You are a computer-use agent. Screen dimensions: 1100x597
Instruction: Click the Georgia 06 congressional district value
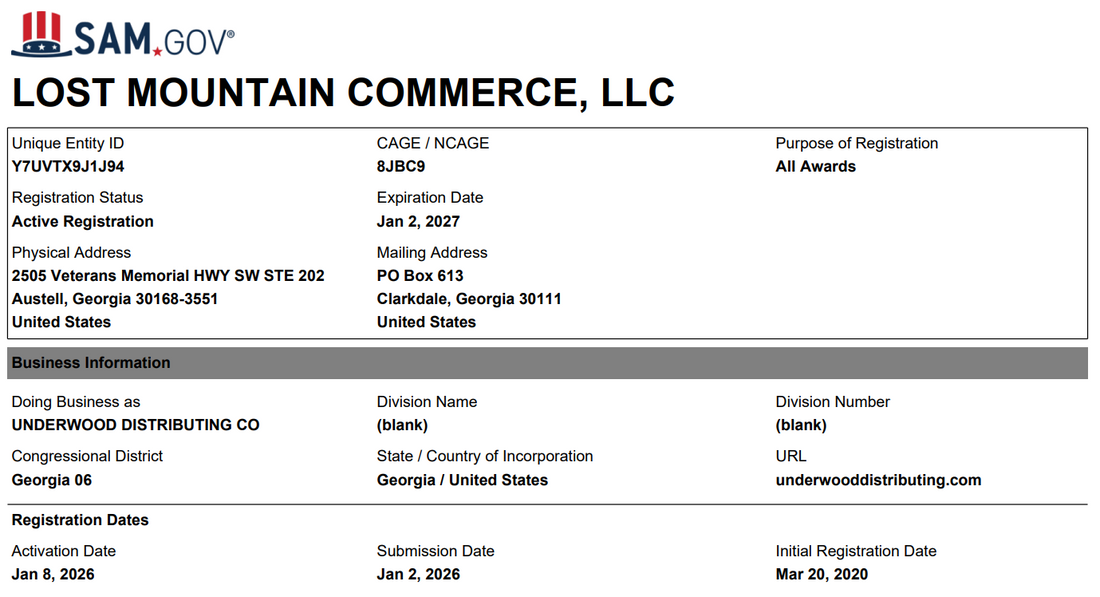[52, 480]
